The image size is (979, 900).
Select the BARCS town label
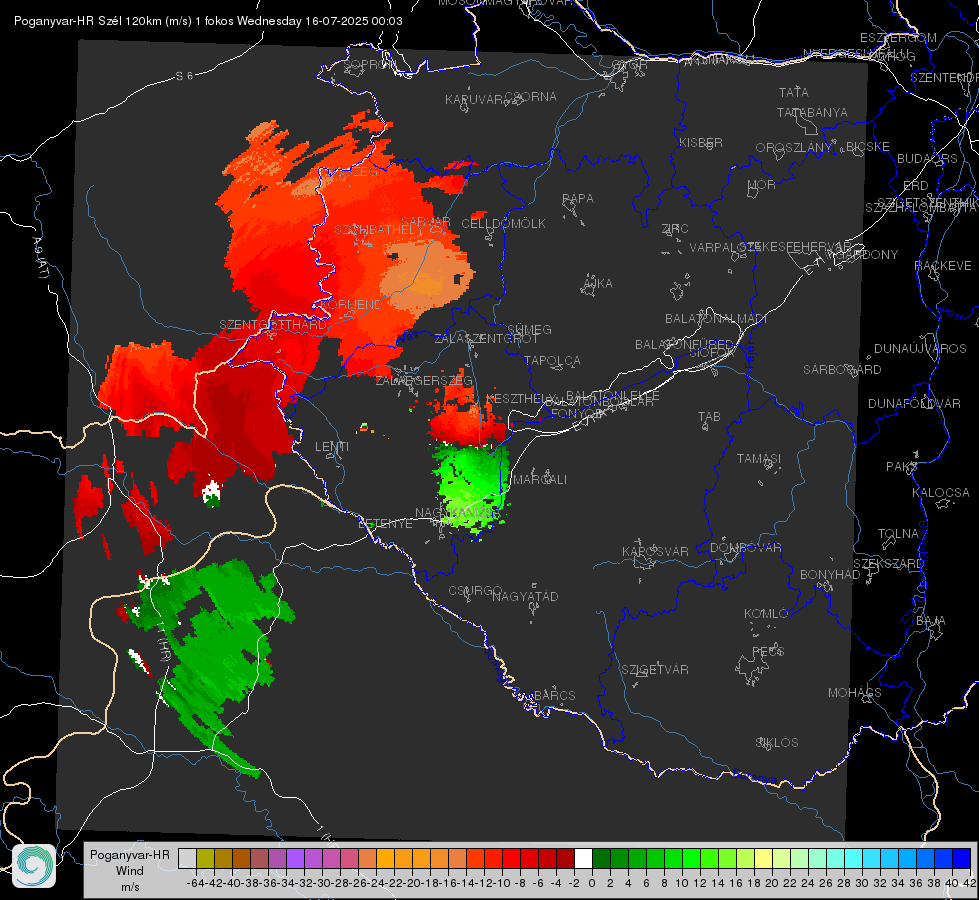click(x=554, y=696)
